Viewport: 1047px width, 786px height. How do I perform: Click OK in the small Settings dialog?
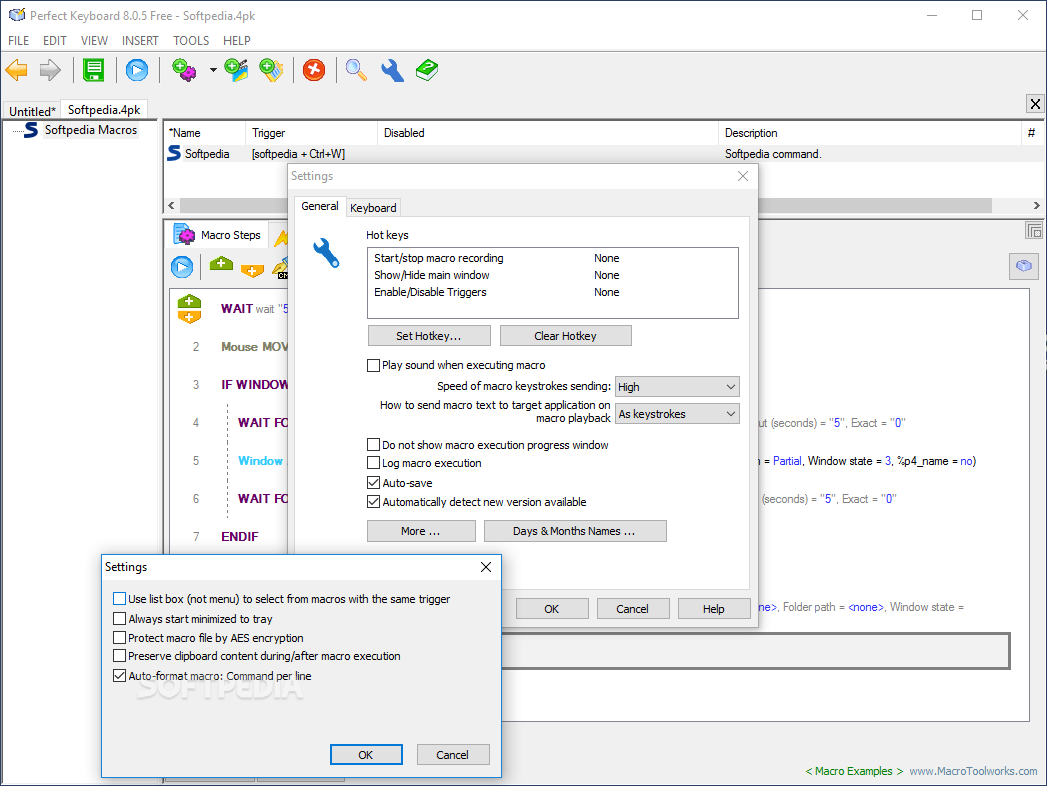(x=366, y=755)
